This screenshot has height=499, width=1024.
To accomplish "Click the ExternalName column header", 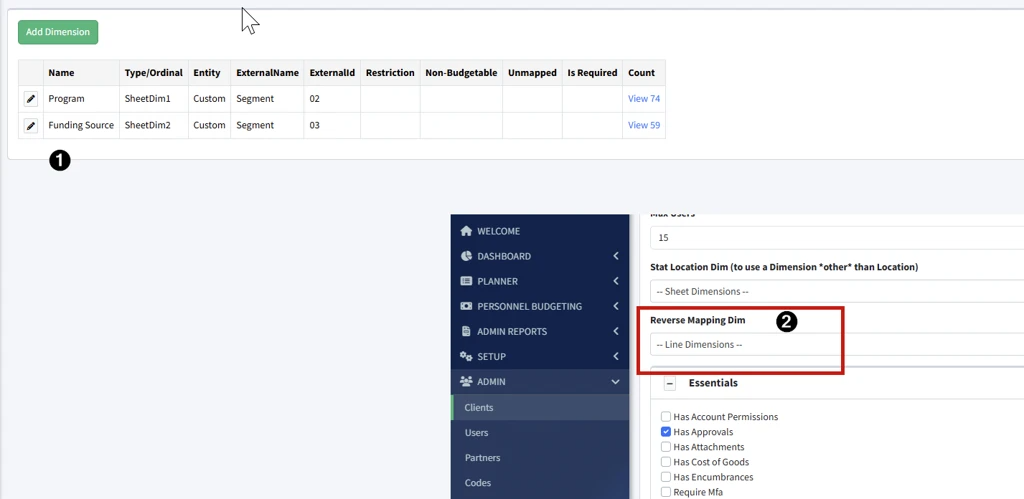I will [x=267, y=72].
